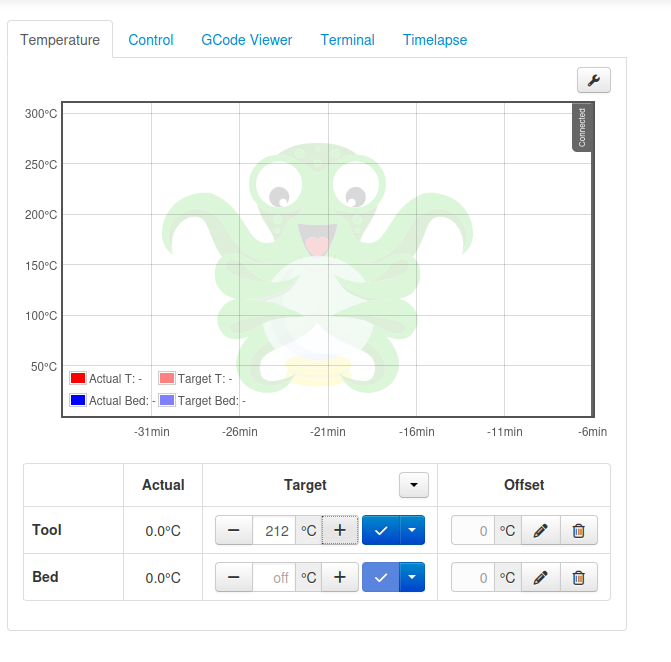
Task: Open the Target column header dropdown
Action: point(414,485)
